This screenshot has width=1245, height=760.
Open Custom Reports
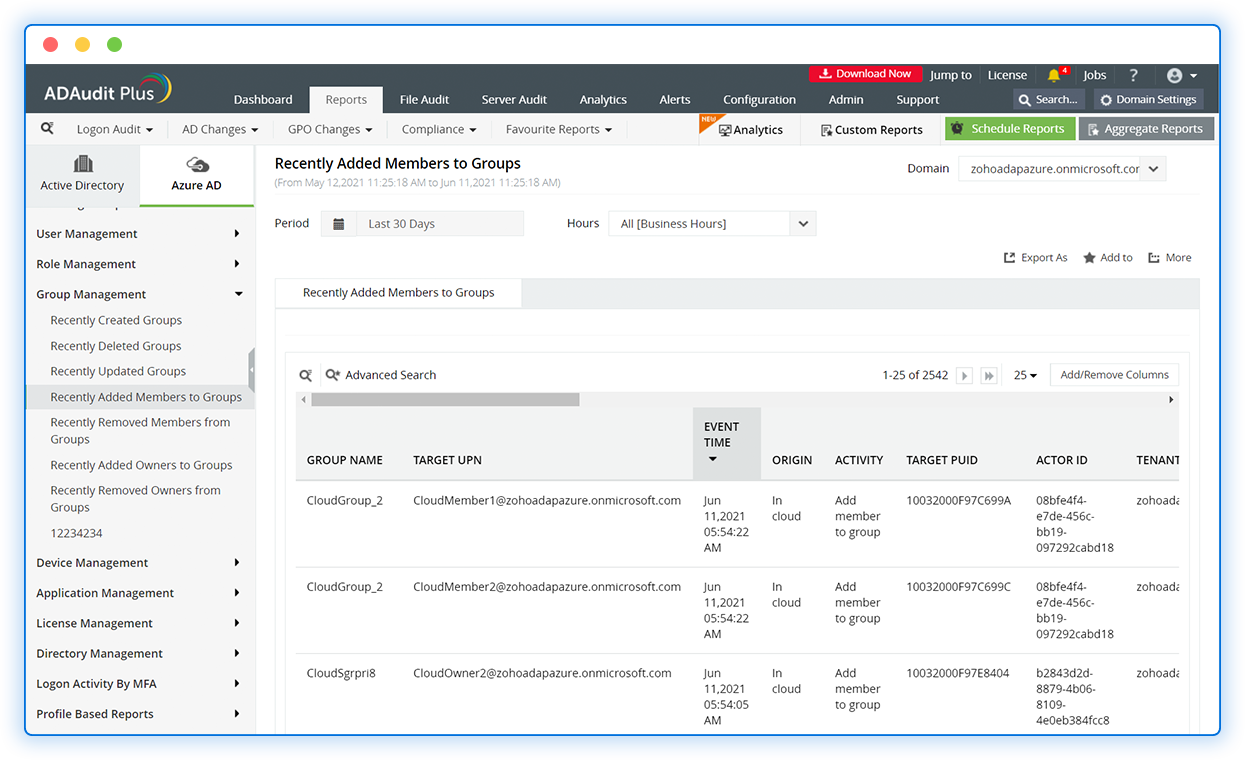[871, 129]
